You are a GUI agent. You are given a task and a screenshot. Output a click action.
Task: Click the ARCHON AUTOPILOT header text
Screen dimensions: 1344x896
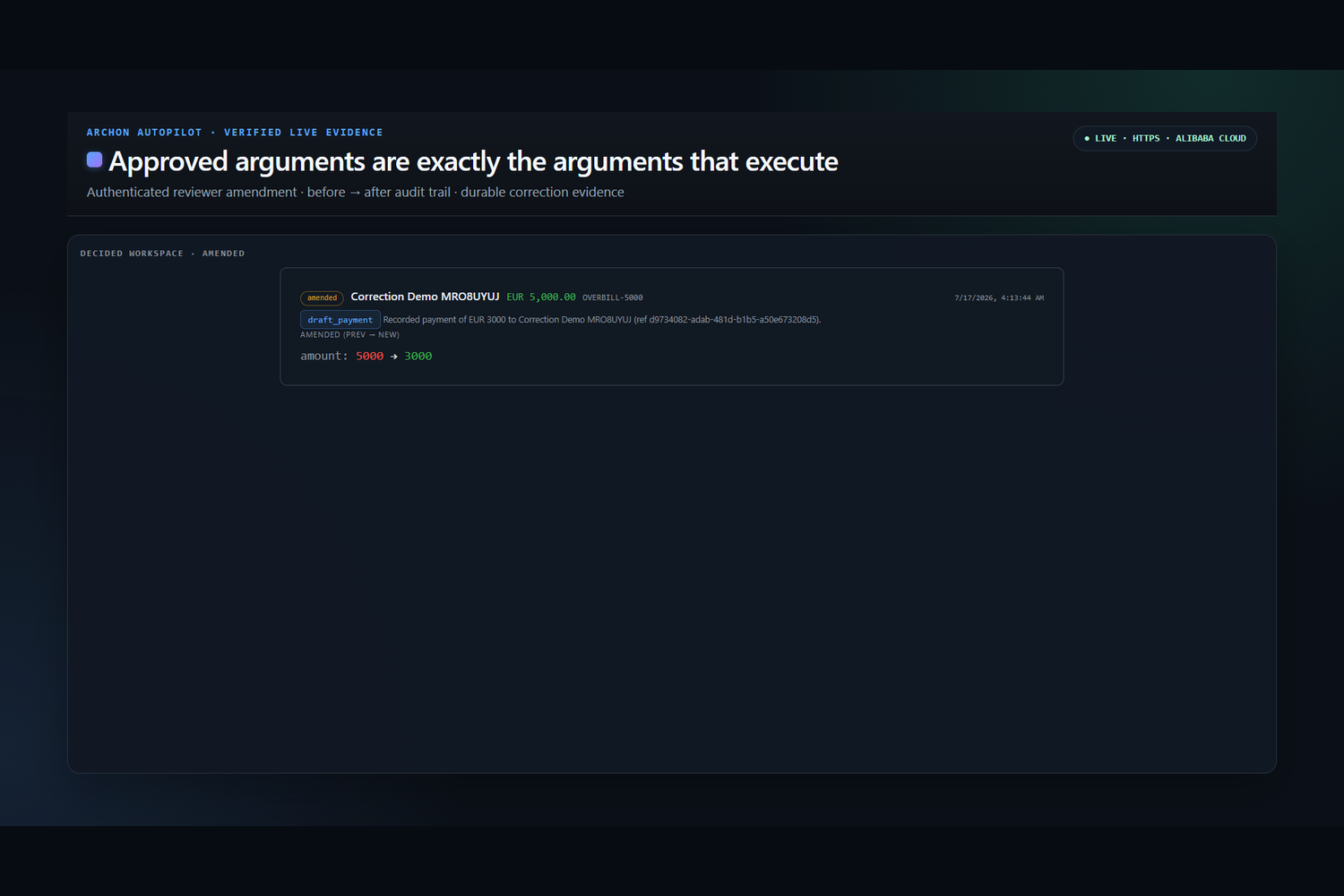(x=144, y=133)
